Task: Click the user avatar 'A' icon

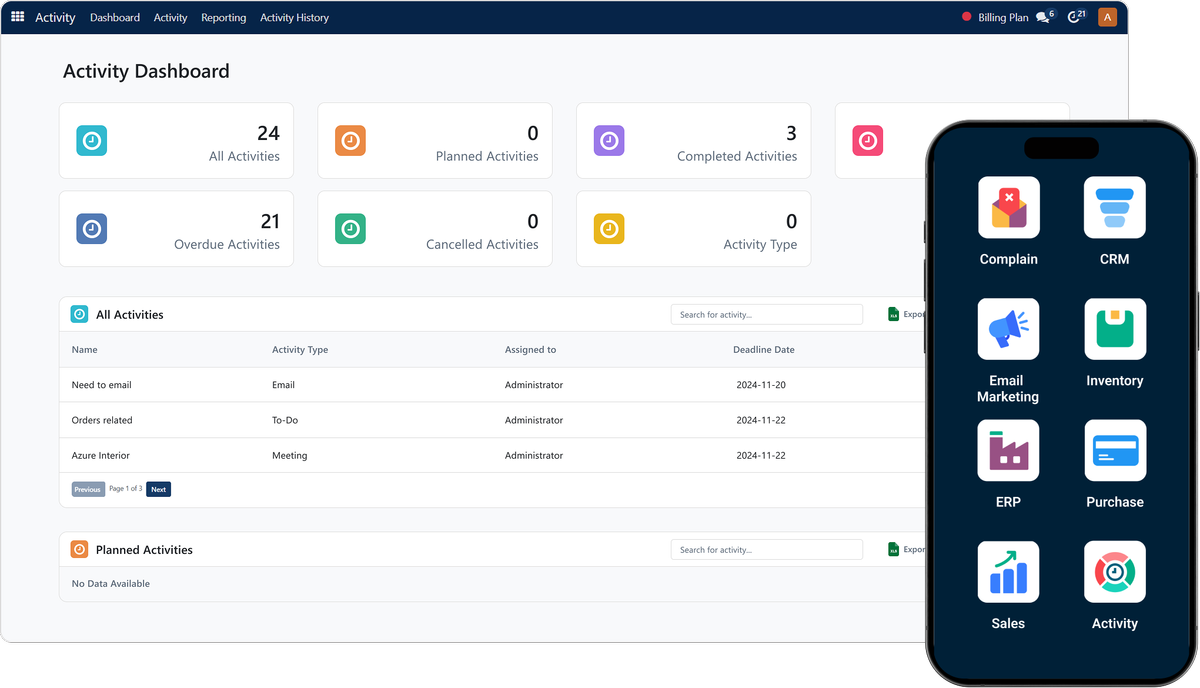Action: pyautogui.click(x=1107, y=17)
